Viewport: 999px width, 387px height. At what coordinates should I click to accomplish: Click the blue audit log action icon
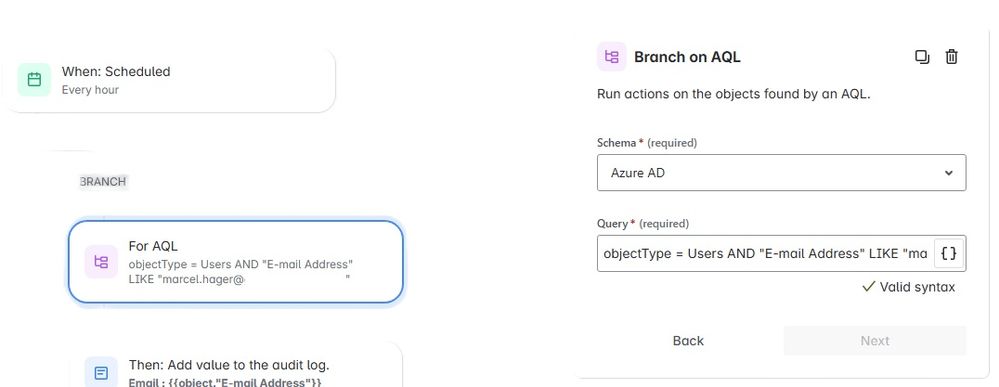101,373
